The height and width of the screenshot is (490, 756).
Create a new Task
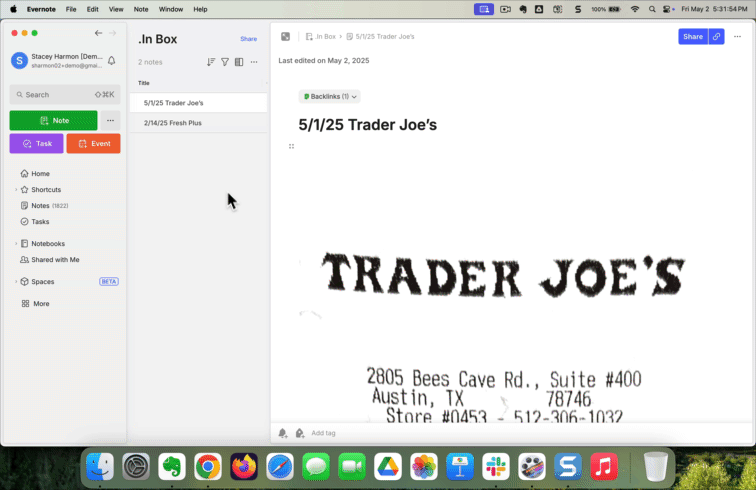36,144
